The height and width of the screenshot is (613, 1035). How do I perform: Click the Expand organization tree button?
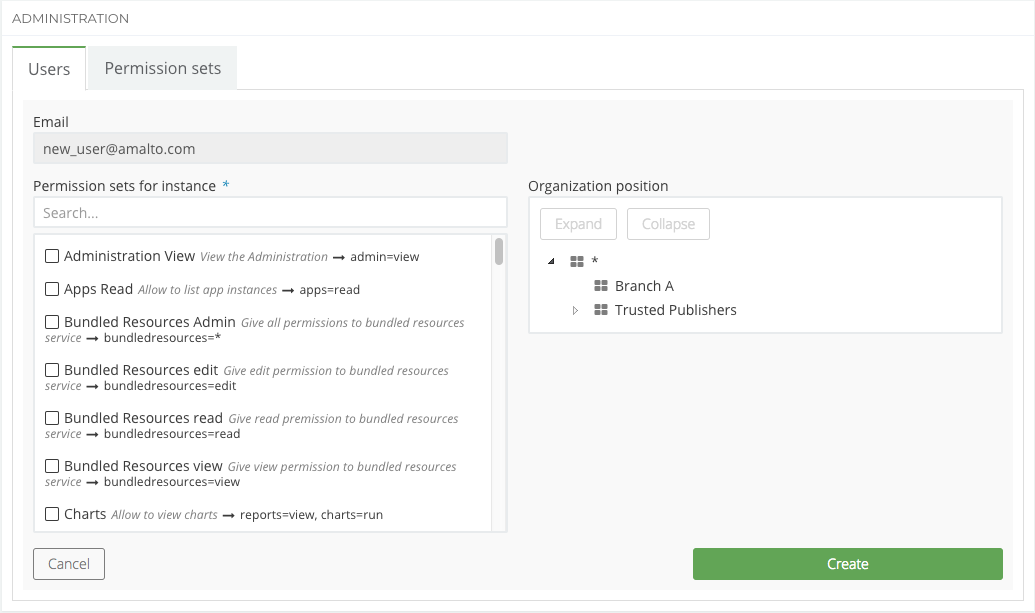pos(578,224)
